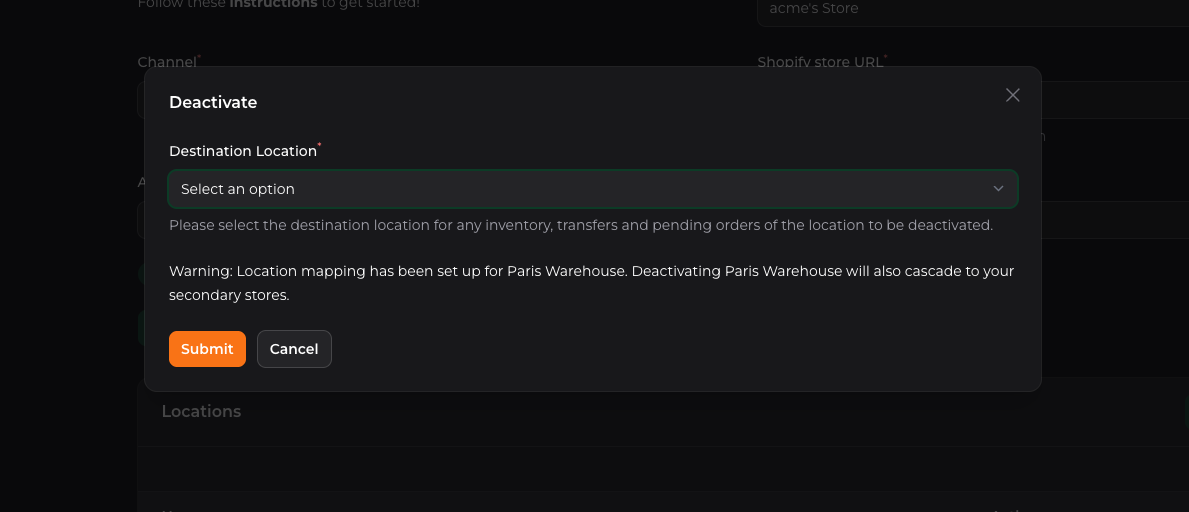Image resolution: width=1189 pixels, height=512 pixels.
Task: Click the secondary stores warning line
Action: pos(229,295)
